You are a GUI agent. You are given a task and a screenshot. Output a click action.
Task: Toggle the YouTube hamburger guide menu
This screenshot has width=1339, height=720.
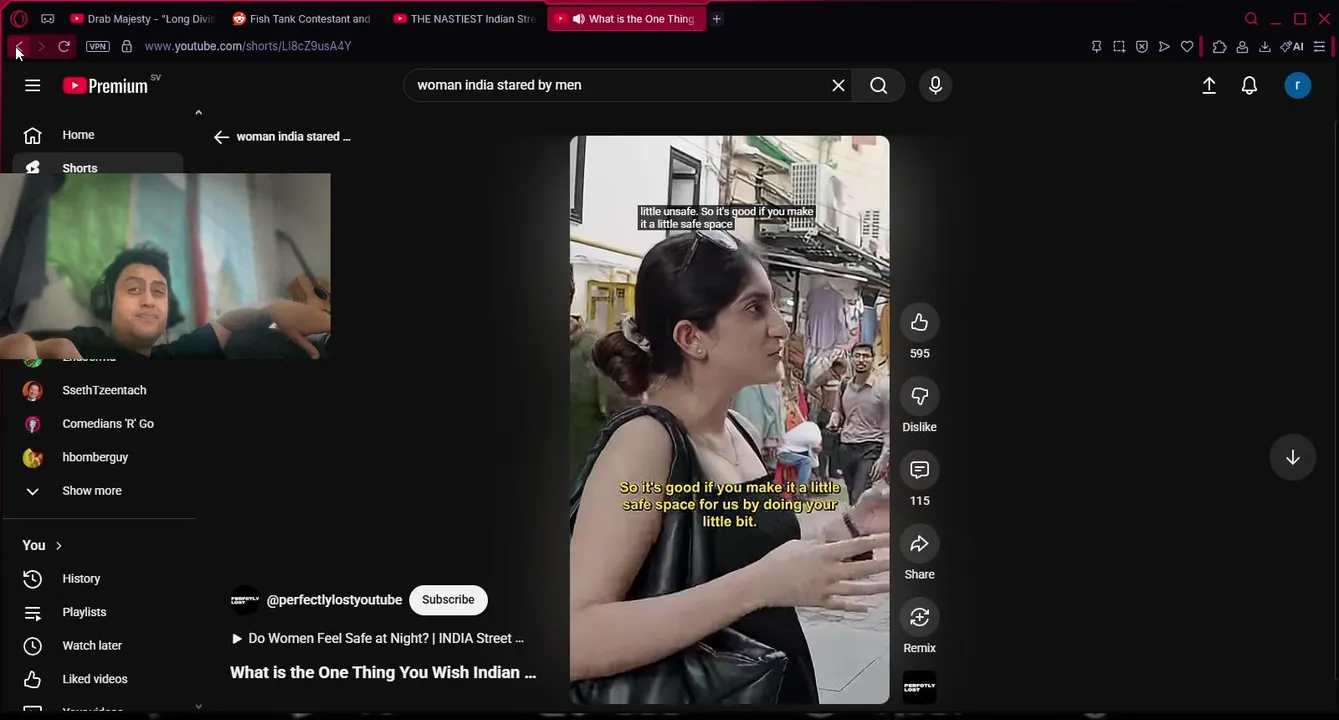point(33,85)
